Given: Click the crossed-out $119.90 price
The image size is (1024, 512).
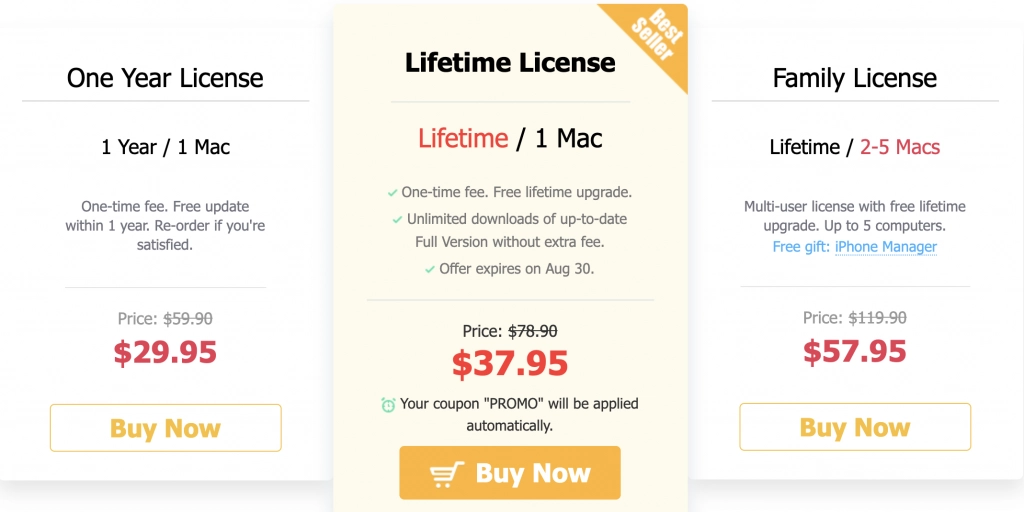Looking at the screenshot, I should [x=877, y=318].
